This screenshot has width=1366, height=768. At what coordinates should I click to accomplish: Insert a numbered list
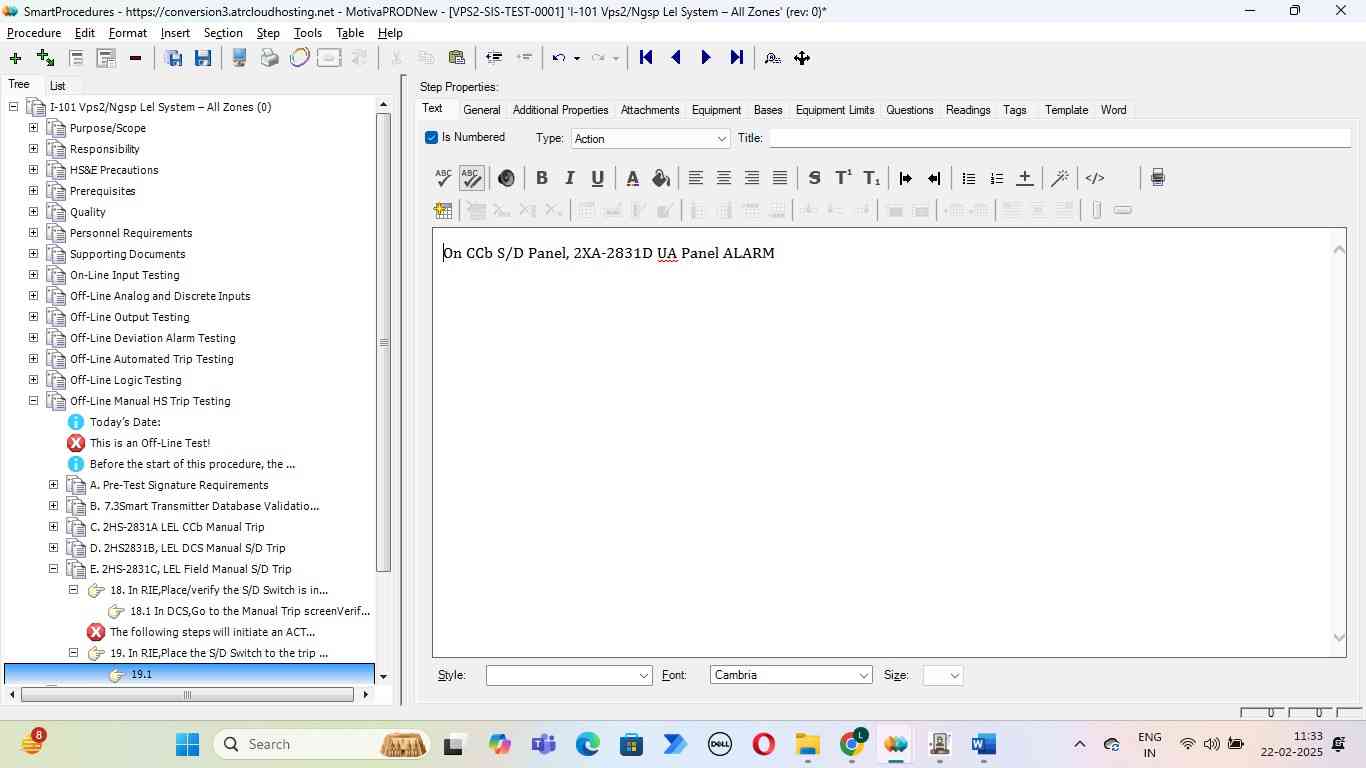(996, 178)
